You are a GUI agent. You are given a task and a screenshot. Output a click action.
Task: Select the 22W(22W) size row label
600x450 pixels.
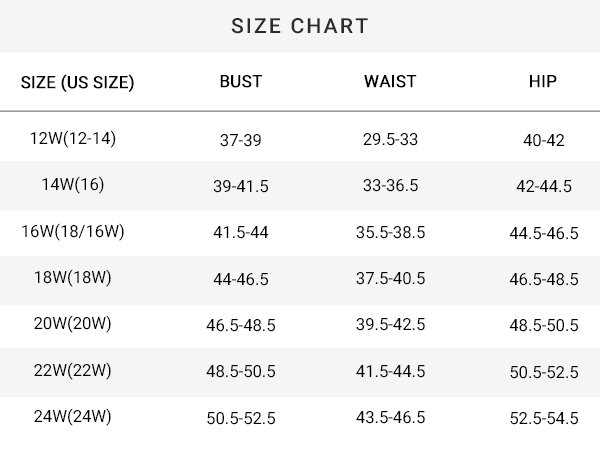(x=73, y=370)
